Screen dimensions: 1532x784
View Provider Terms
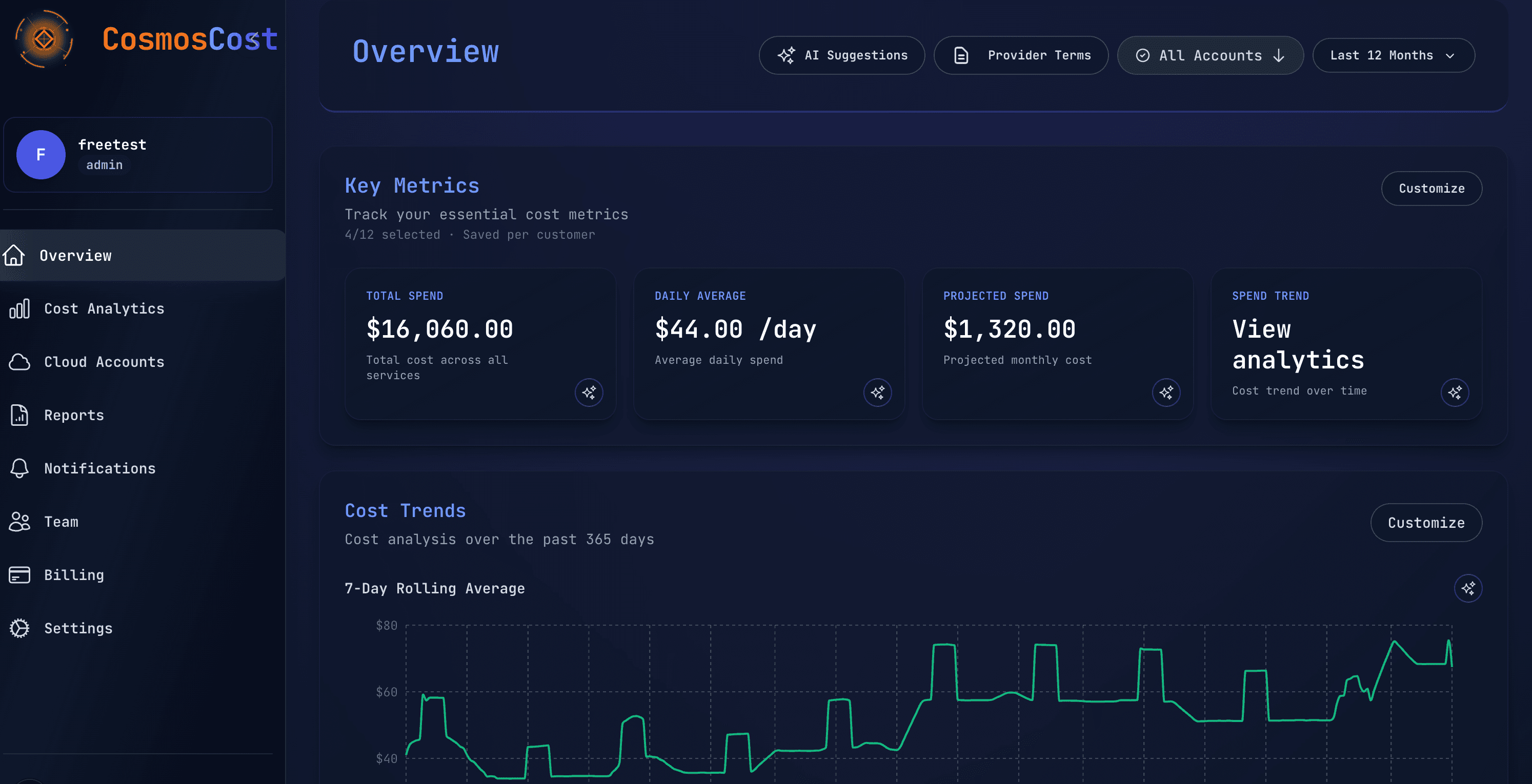coord(1020,55)
